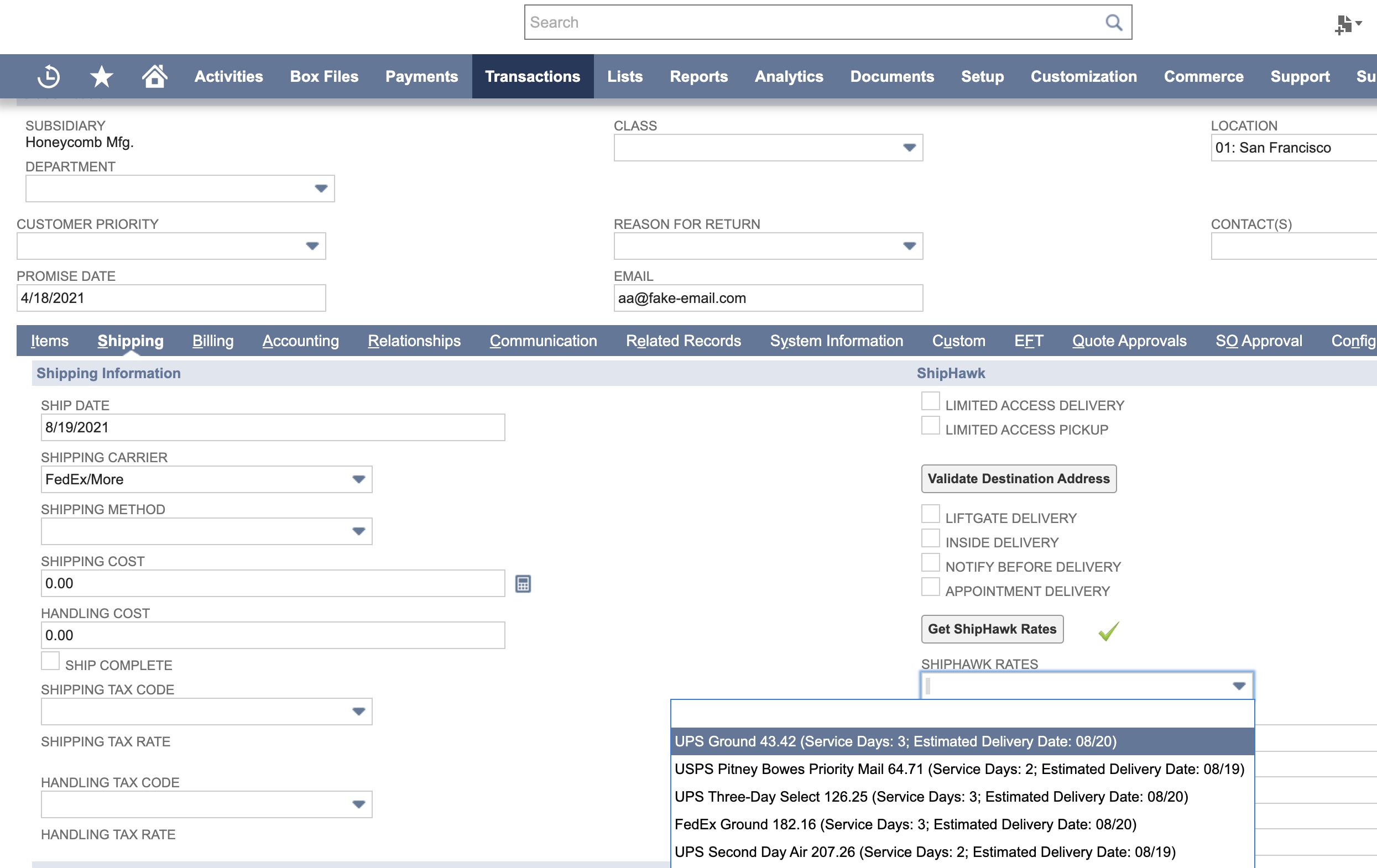Switch to the Billing tab
Screen dimensions: 1377x868
(x=213, y=341)
